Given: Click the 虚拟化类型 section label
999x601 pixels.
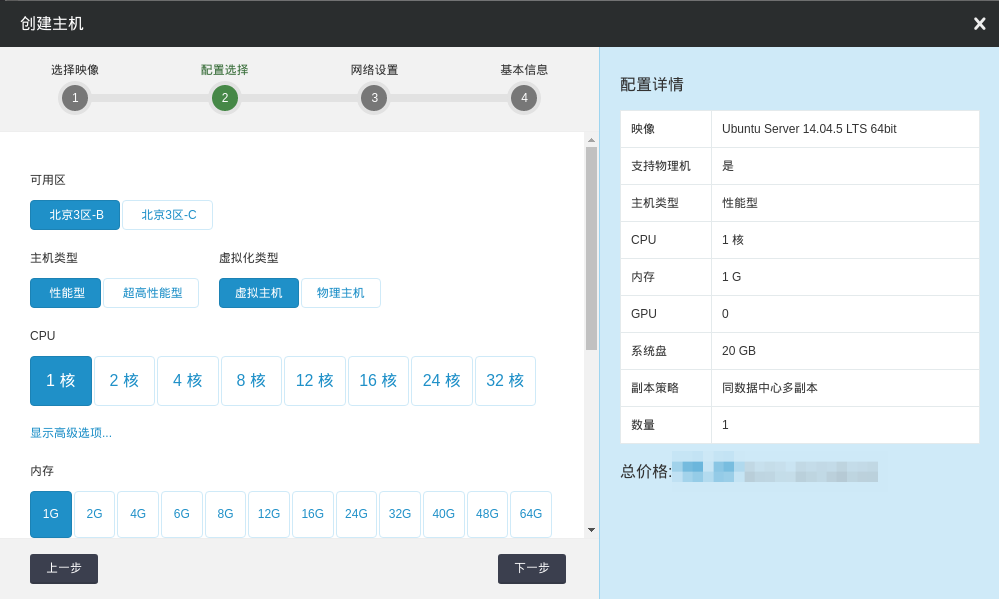Looking at the screenshot, I should (x=248, y=258).
